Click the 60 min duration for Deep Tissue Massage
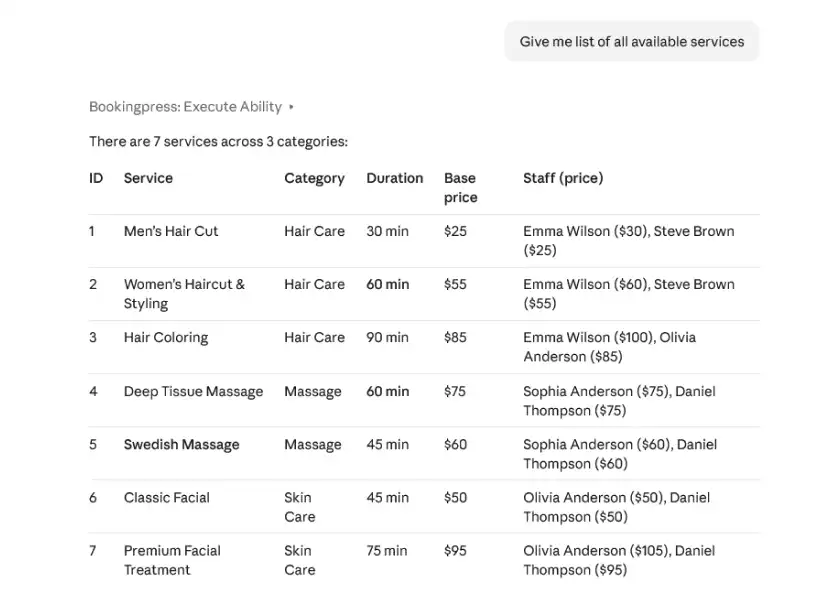The height and width of the screenshot is (595, 824). pyautogui.click(x=388, y=392)
